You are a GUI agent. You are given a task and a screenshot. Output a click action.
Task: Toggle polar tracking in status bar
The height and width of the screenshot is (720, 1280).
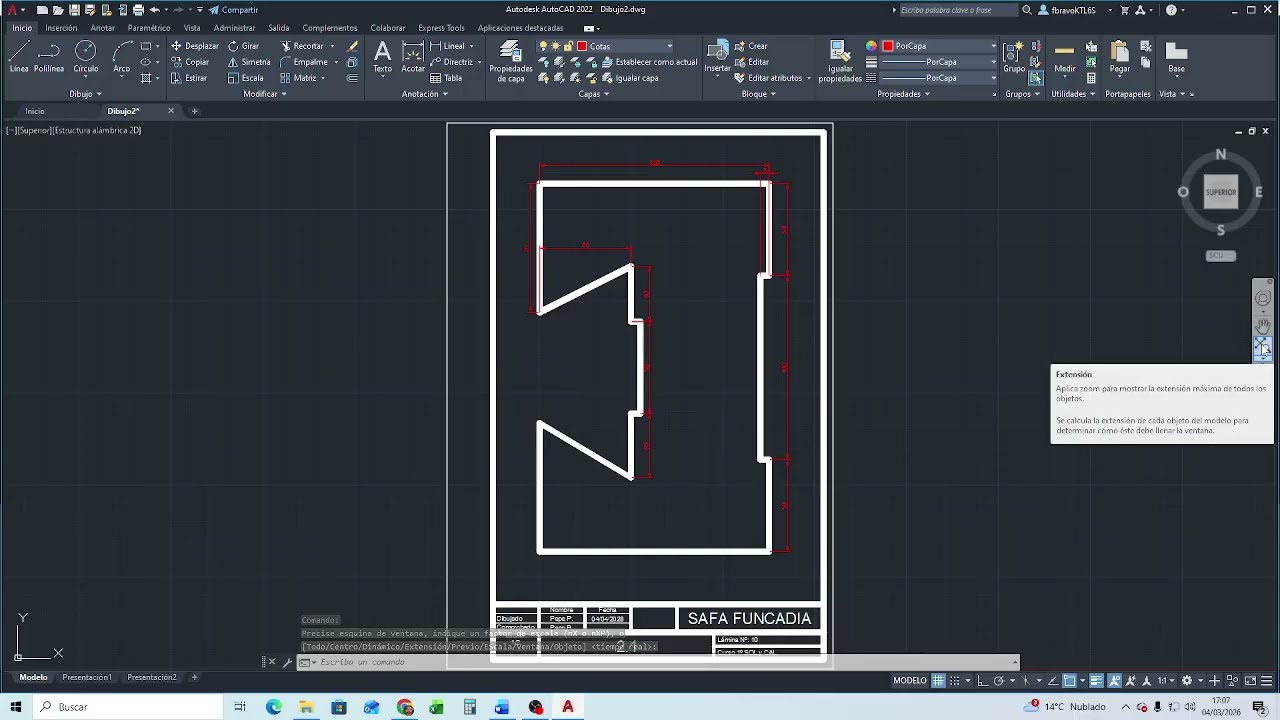(999, 681)
